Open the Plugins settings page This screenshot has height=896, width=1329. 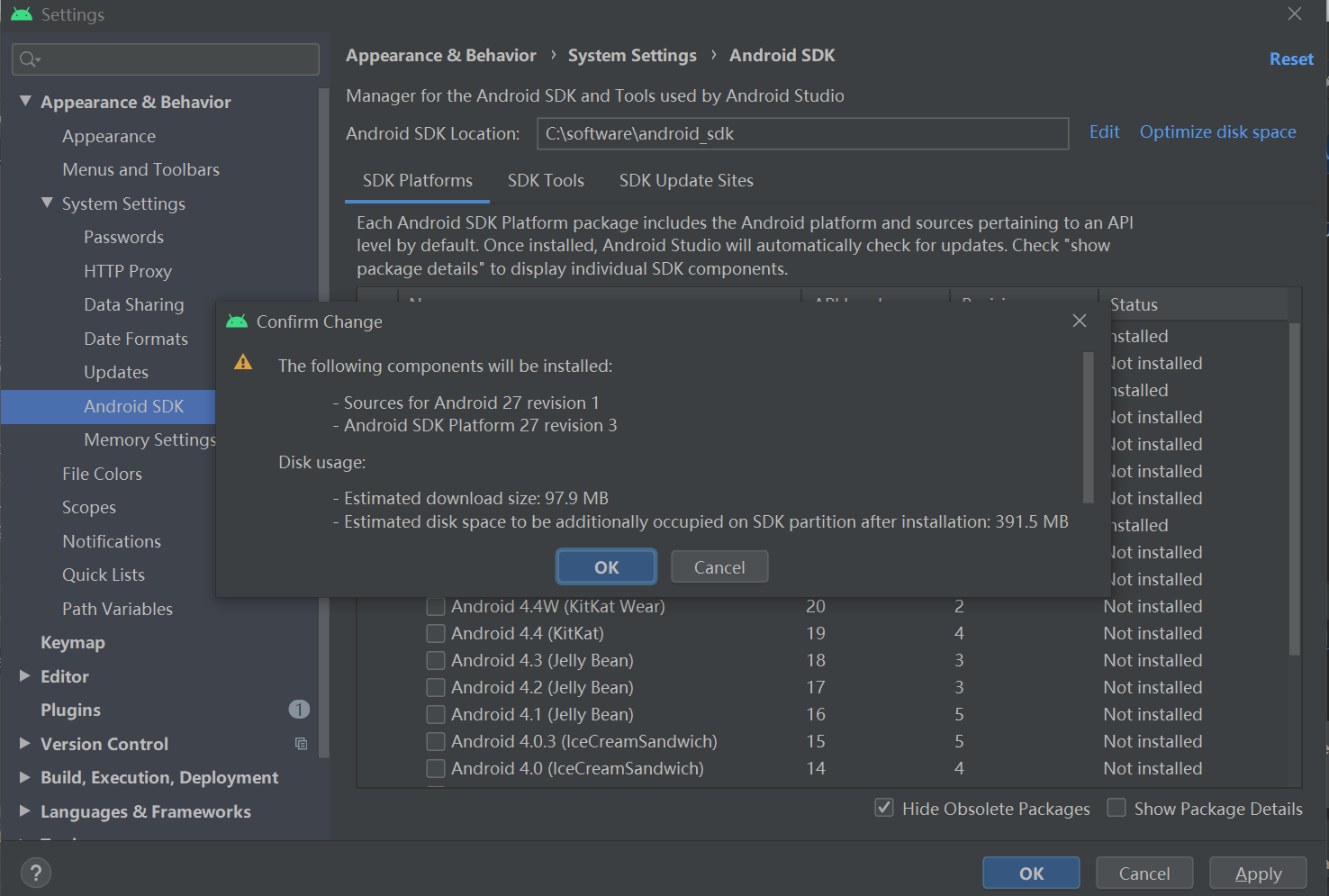pyautogui.click(x=71, y=710)
